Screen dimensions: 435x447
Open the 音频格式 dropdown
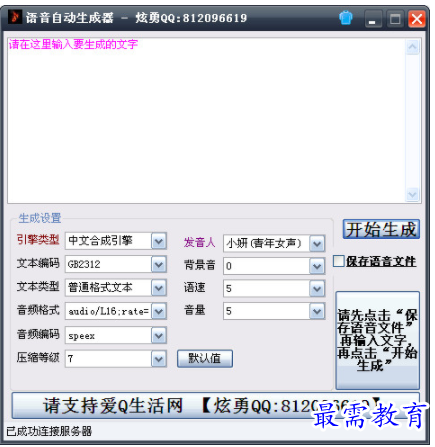pyautogui.click(x=159, y=311)
